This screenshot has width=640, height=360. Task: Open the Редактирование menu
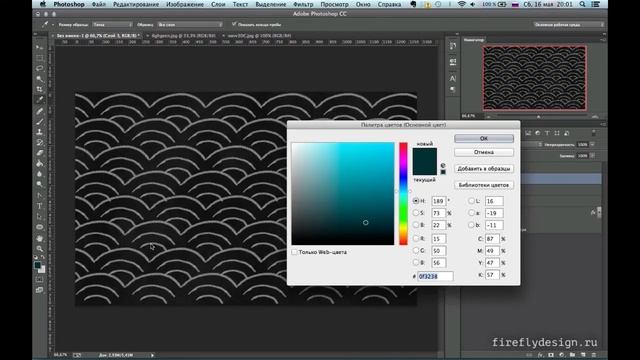[136, 4]
